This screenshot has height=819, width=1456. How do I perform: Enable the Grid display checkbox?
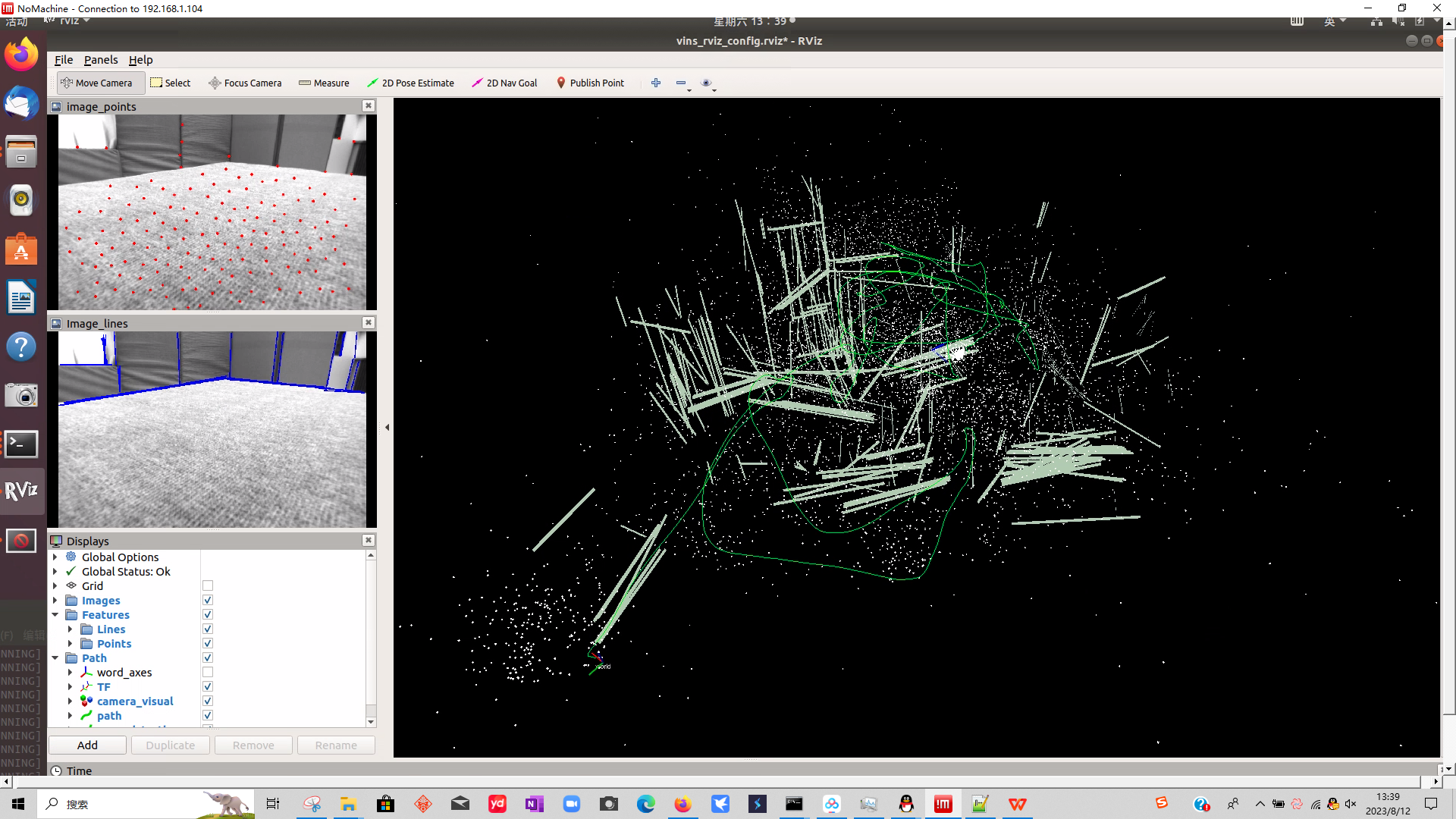click(x=208, y=586)
